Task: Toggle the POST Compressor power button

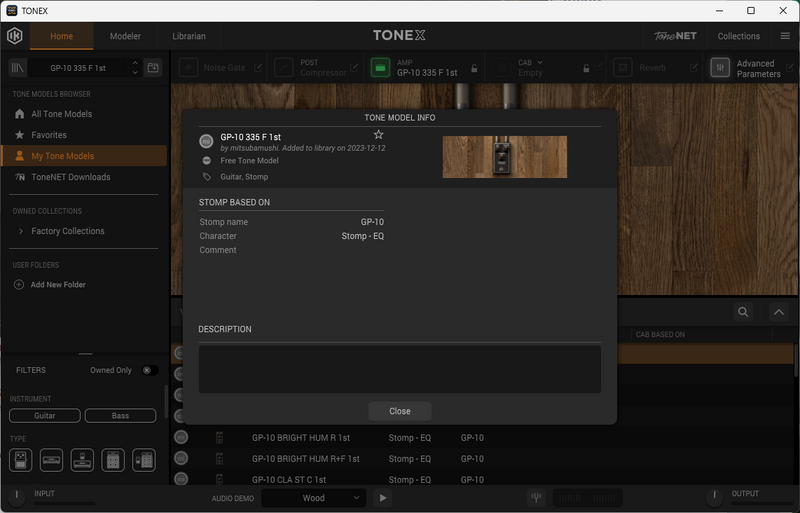Action: 284,67
